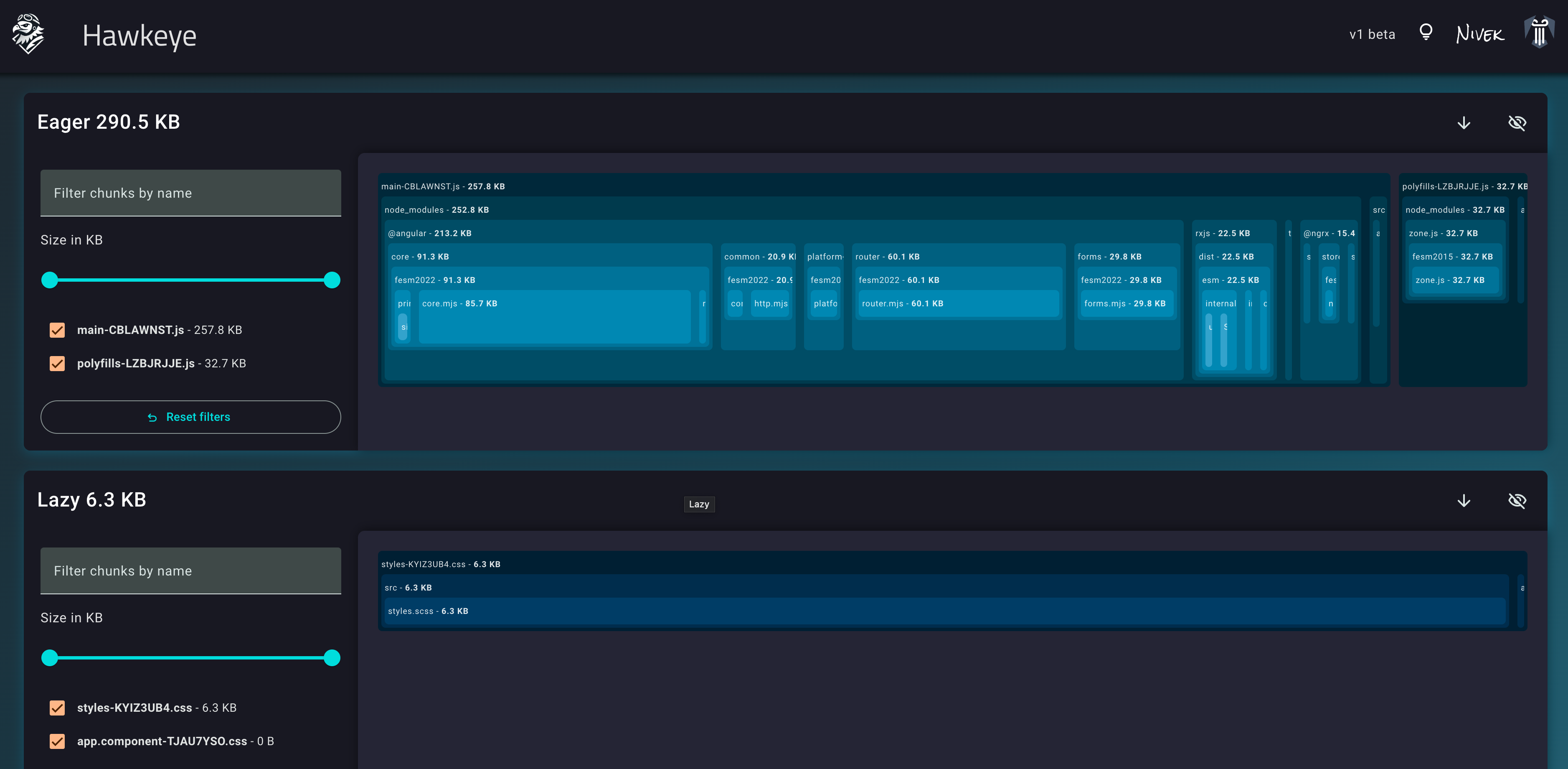Uncheck polyfills-LZBJRJJE.js chunk checkbox

[x=57, y=364]
